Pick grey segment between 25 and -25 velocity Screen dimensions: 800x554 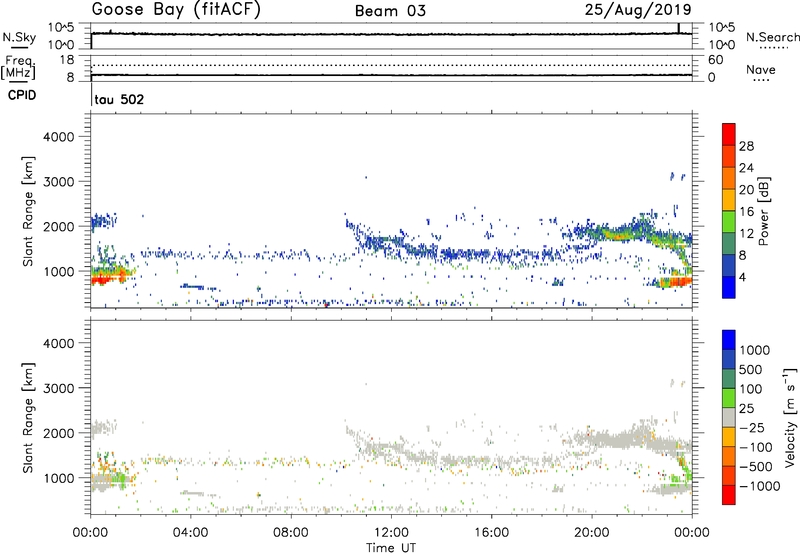click(x=729, y=417)
